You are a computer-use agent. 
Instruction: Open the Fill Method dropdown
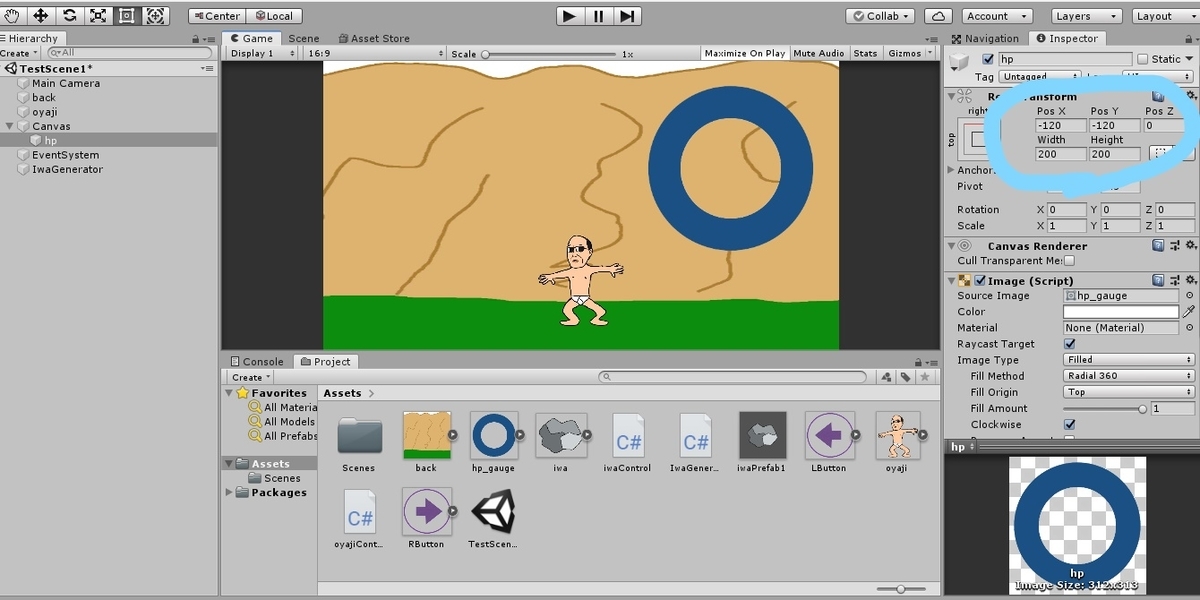pos(1129,376)
